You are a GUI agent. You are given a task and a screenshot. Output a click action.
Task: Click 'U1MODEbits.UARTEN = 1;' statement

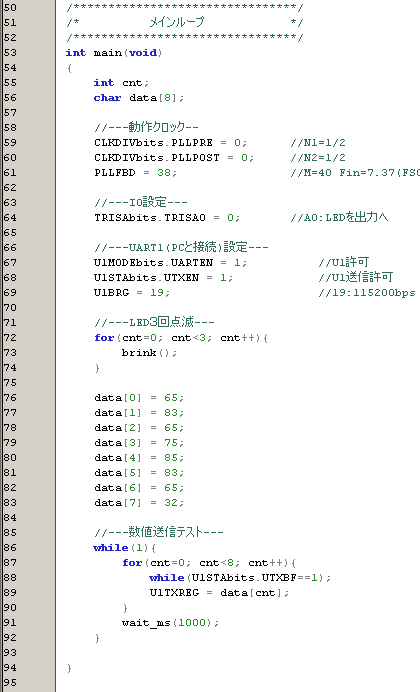click(x=170, y=263)
